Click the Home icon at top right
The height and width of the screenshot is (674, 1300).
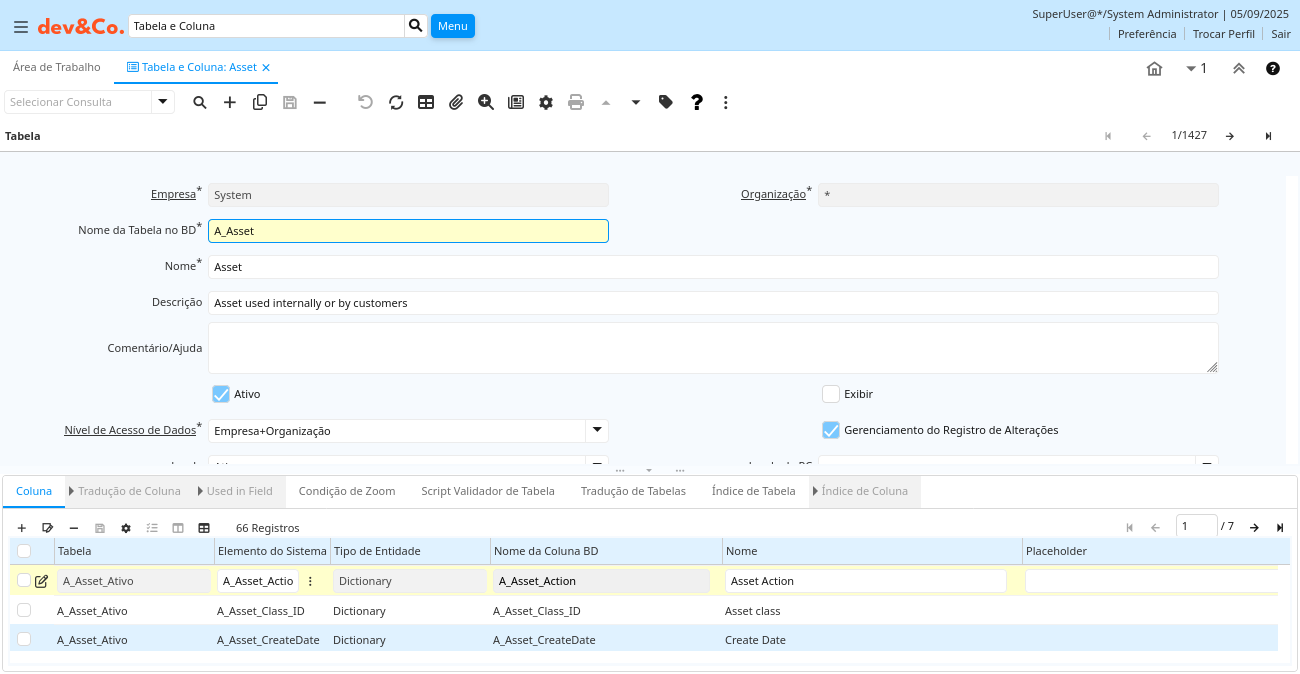click(1154, 69)
